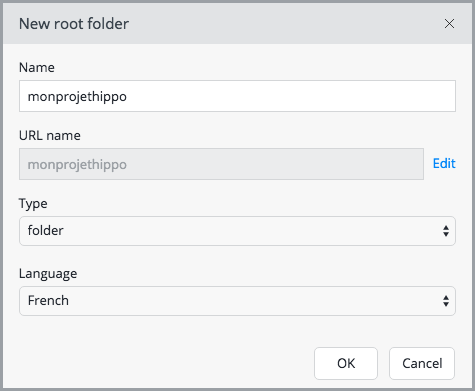Open the Language dropdown showing French
The width and height of the screenshot is (475, 391).
[237, 301]
